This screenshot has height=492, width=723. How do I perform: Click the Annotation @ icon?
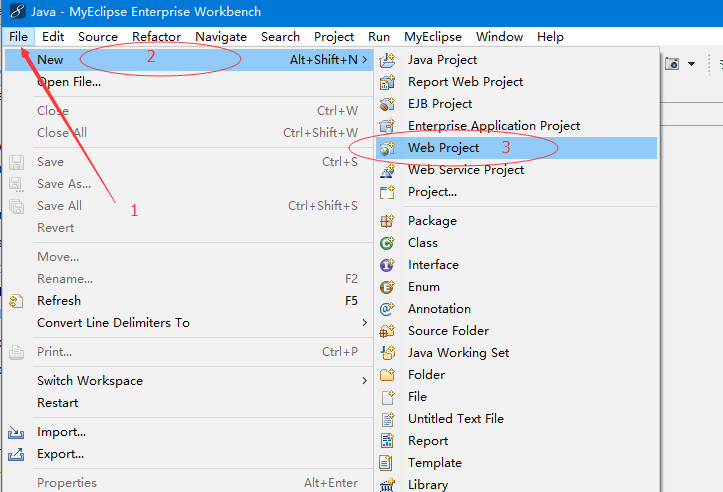tap(387, 309)
